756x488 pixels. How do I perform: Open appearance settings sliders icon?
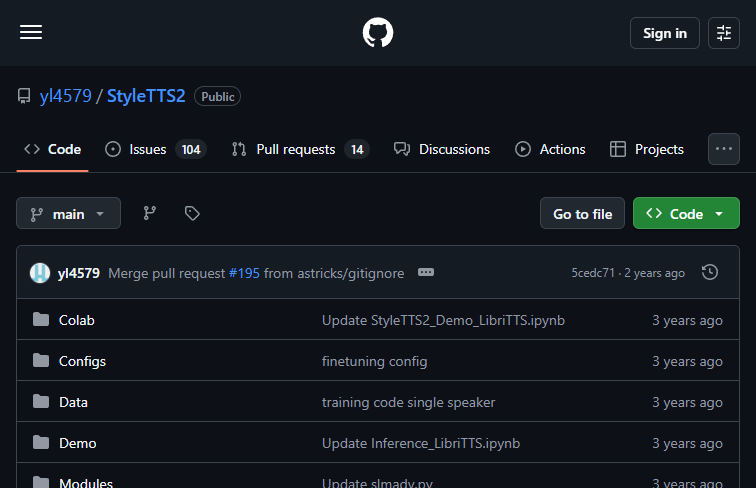click(724, 33)
